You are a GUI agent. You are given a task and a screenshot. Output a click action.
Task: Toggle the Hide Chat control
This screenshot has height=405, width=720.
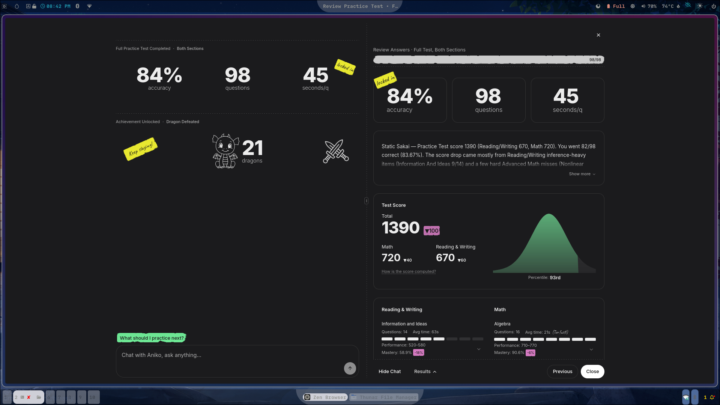(389, 371)
